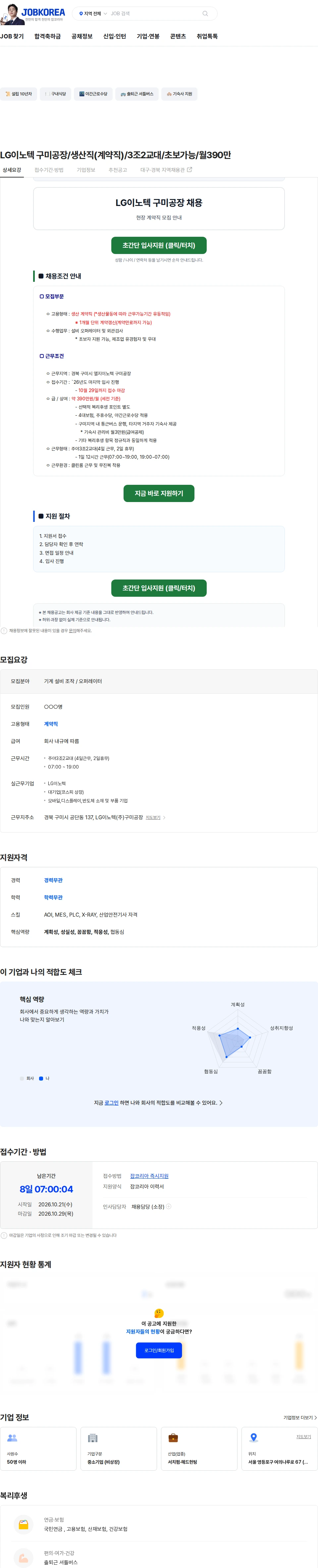Click external-link icon beside 지역채용관

tap(189, 170)
